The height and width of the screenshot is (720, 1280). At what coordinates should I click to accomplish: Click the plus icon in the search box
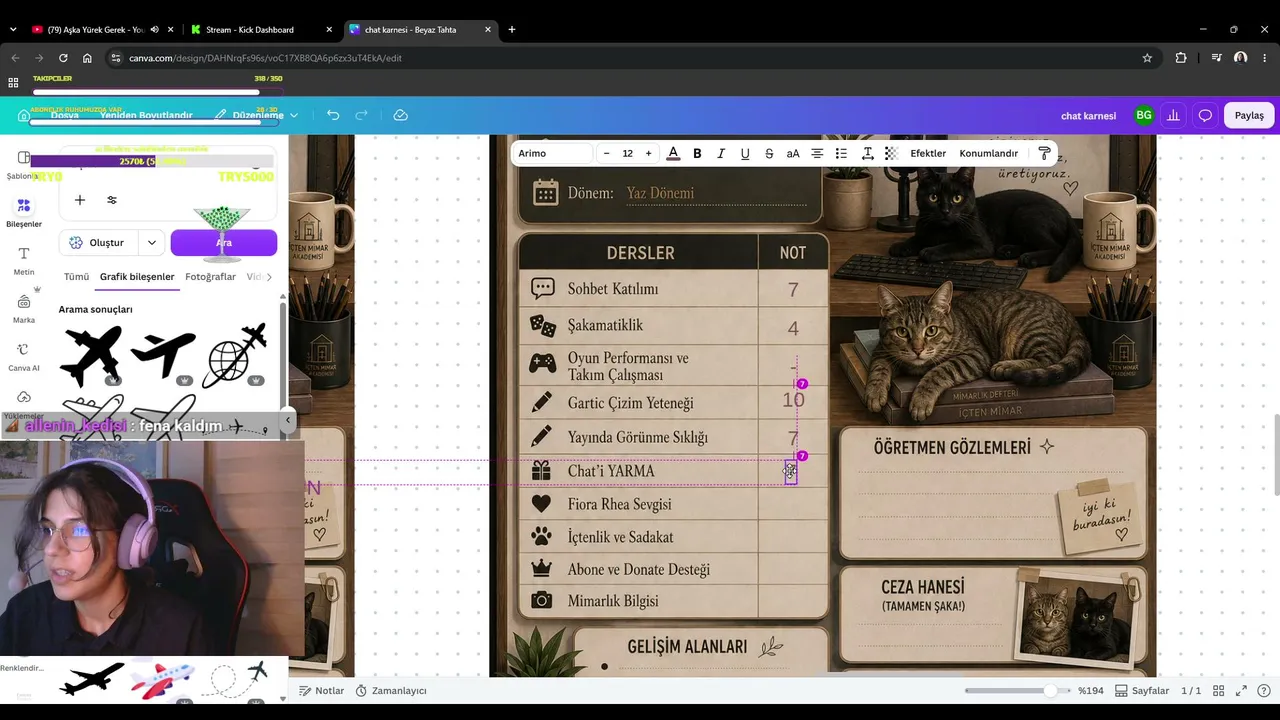[x=80, y=200]
